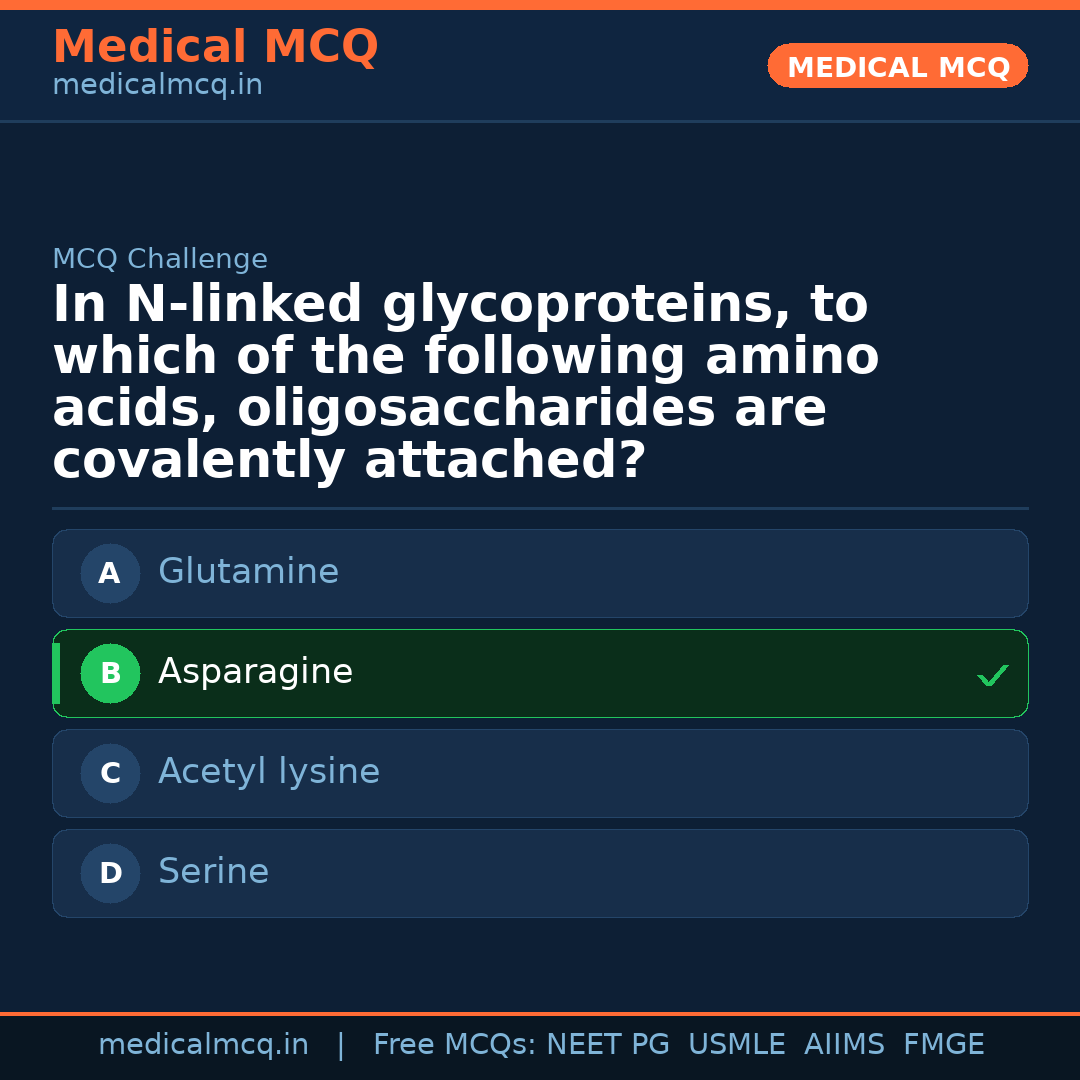Click the Free MCQs footer label
1080x1080 pixels.
click(455, 1045)
